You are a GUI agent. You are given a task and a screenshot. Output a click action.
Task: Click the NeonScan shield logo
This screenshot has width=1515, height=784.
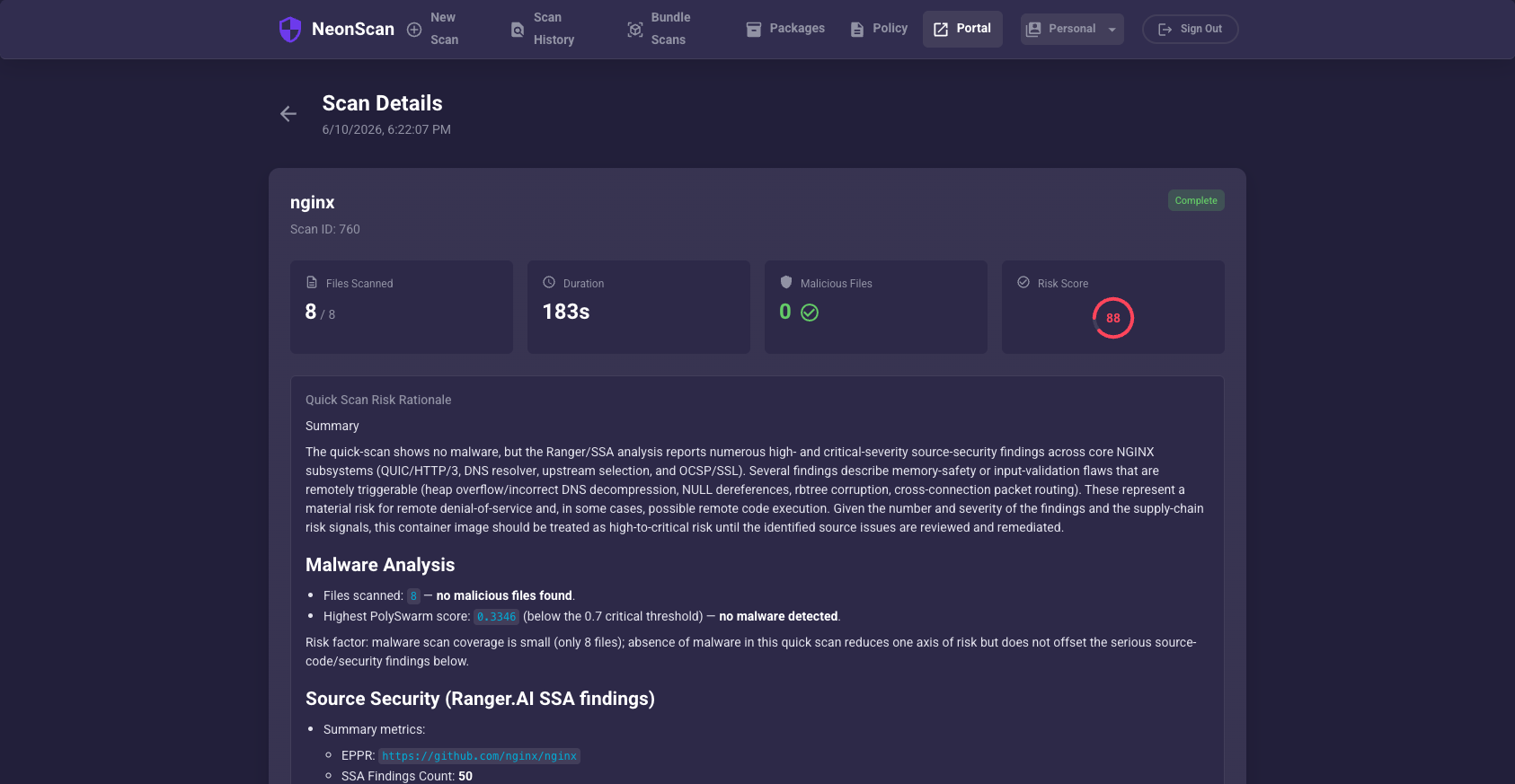(290, 30)
